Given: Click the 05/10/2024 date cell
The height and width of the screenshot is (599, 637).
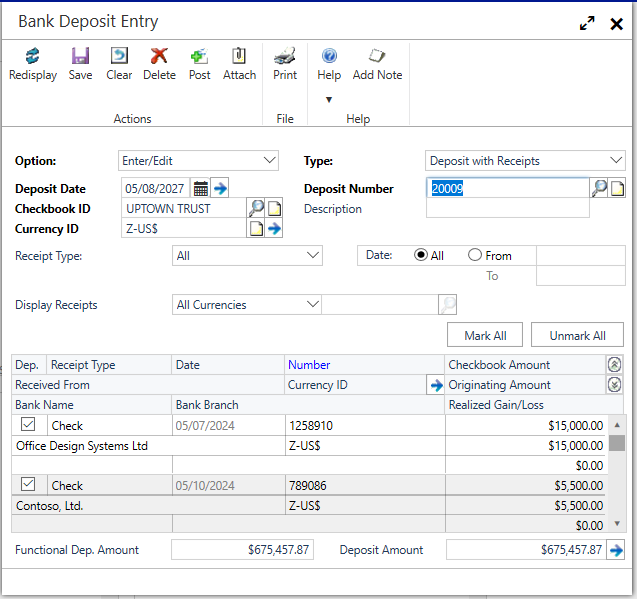Looking at the screenshot, I should 228,485.
